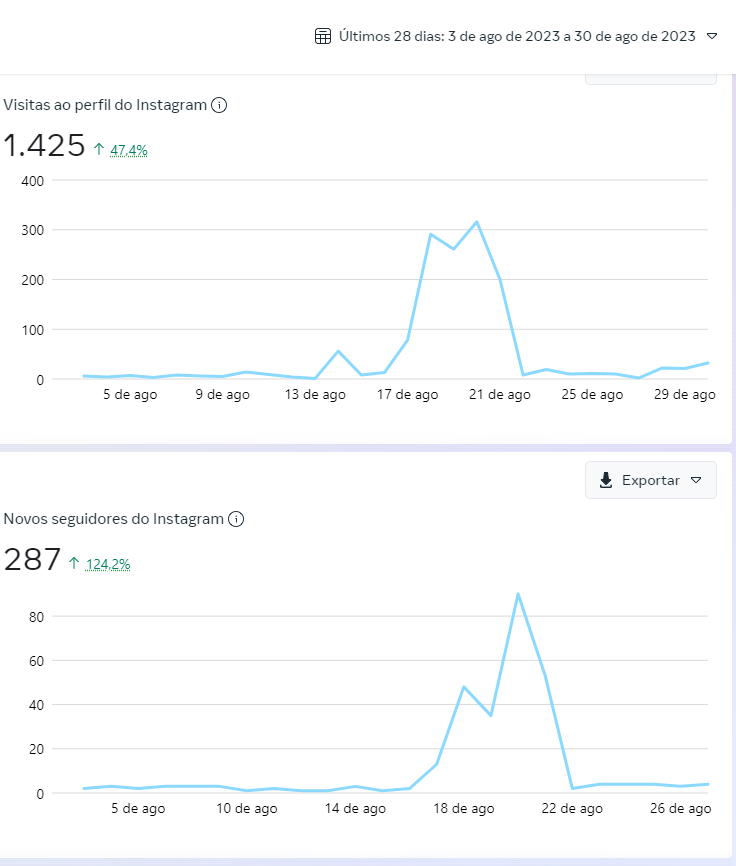
Task: Click the 17 de ago axis label
Action: pyautogui.click(x=407, y=394)
